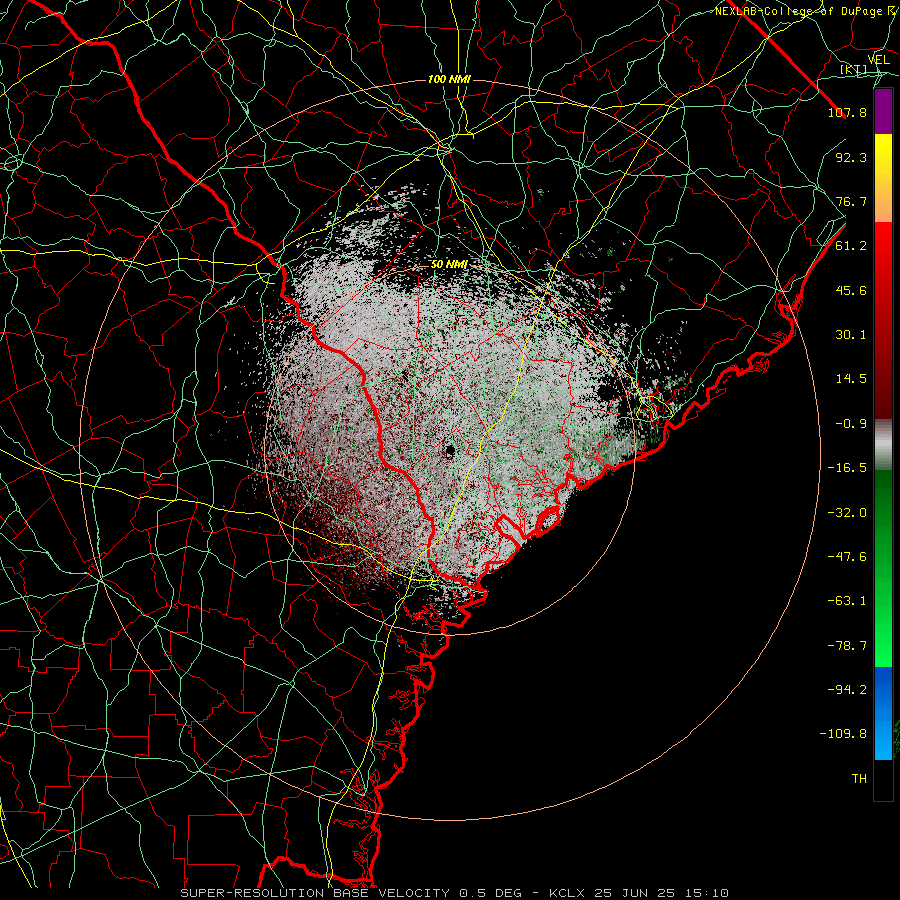Click the VEL legend title
900x900 pixels.
[x=878, y=60]
